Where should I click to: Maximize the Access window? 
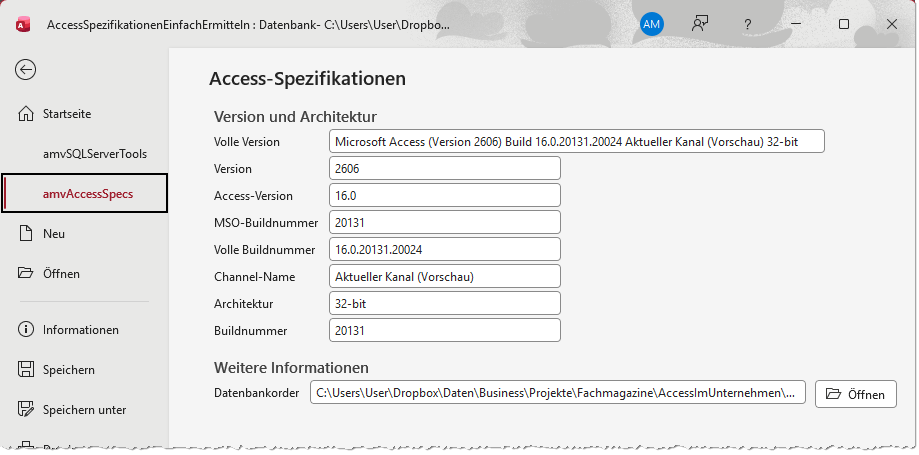[x=843, y=24]
